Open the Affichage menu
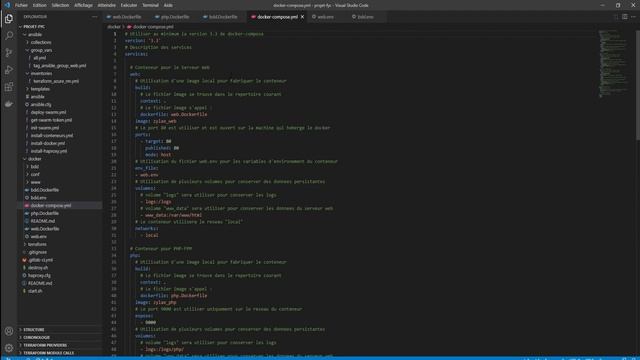640x360 pixels. pyautogui.click(x=83, y=5)
